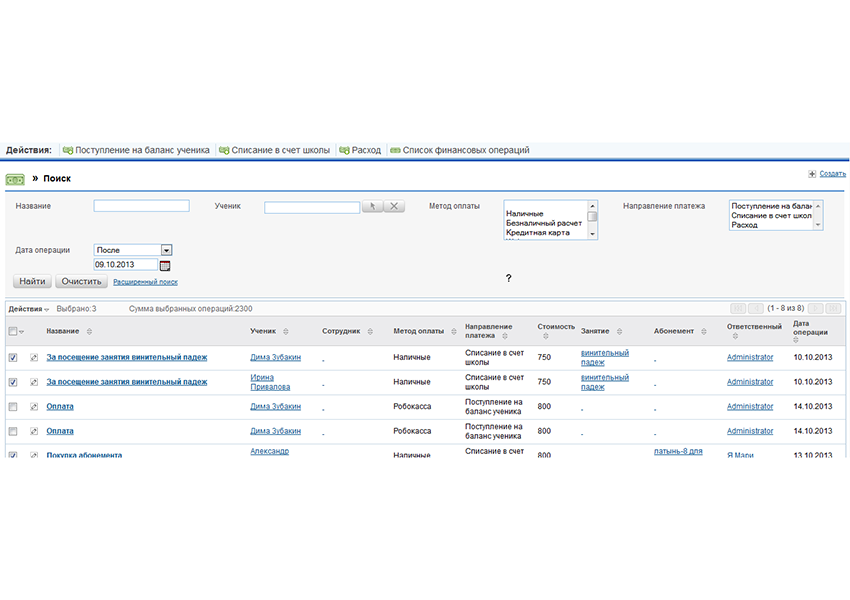Sort by the Направление платежа column

click(488, 331)
